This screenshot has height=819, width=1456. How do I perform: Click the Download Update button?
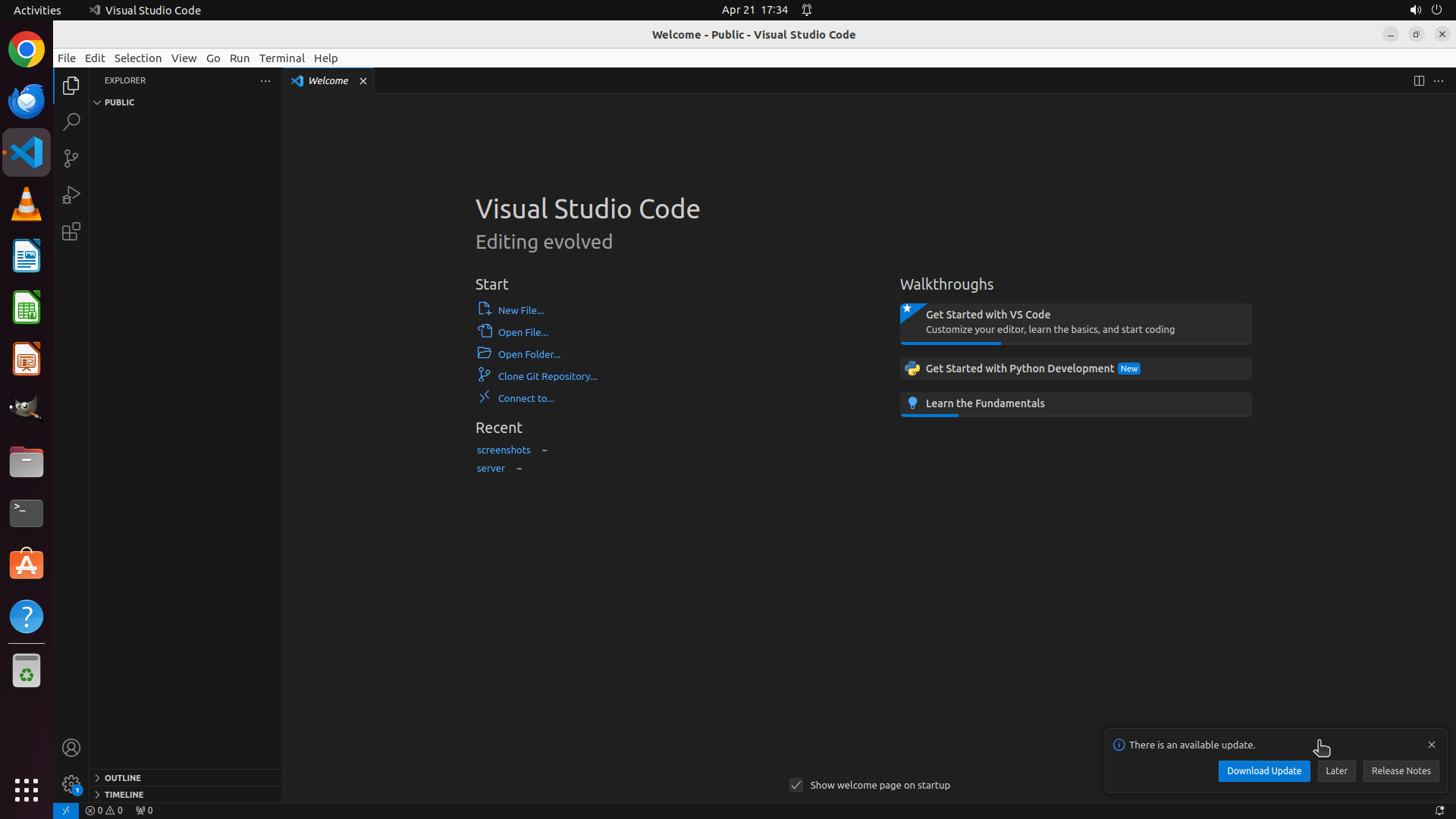click(x=1263, y=770)
